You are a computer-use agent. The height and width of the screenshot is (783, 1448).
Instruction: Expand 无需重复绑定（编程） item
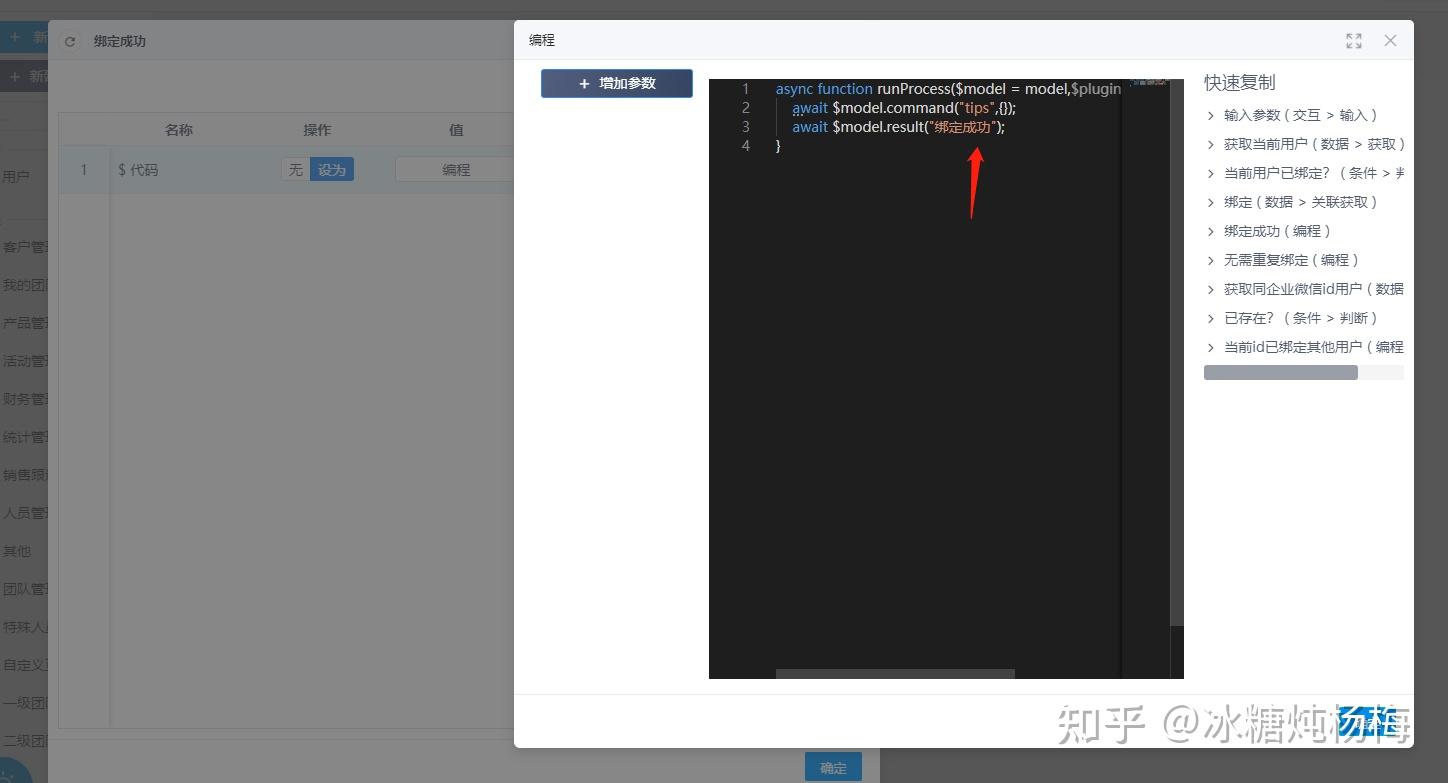click(1211, 261)
